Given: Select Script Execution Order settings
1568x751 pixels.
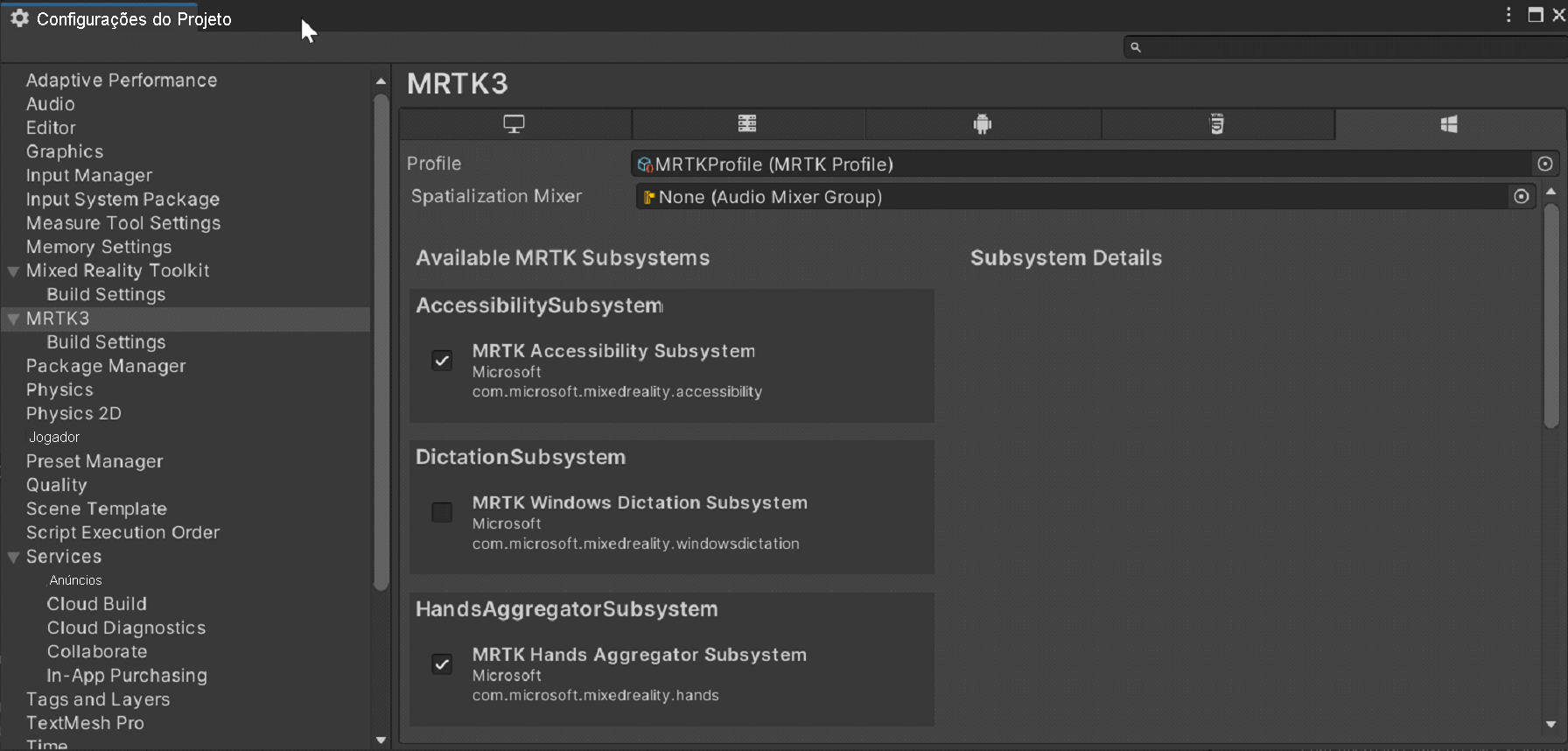Looking at the screenshot, I should pos(122,532).
